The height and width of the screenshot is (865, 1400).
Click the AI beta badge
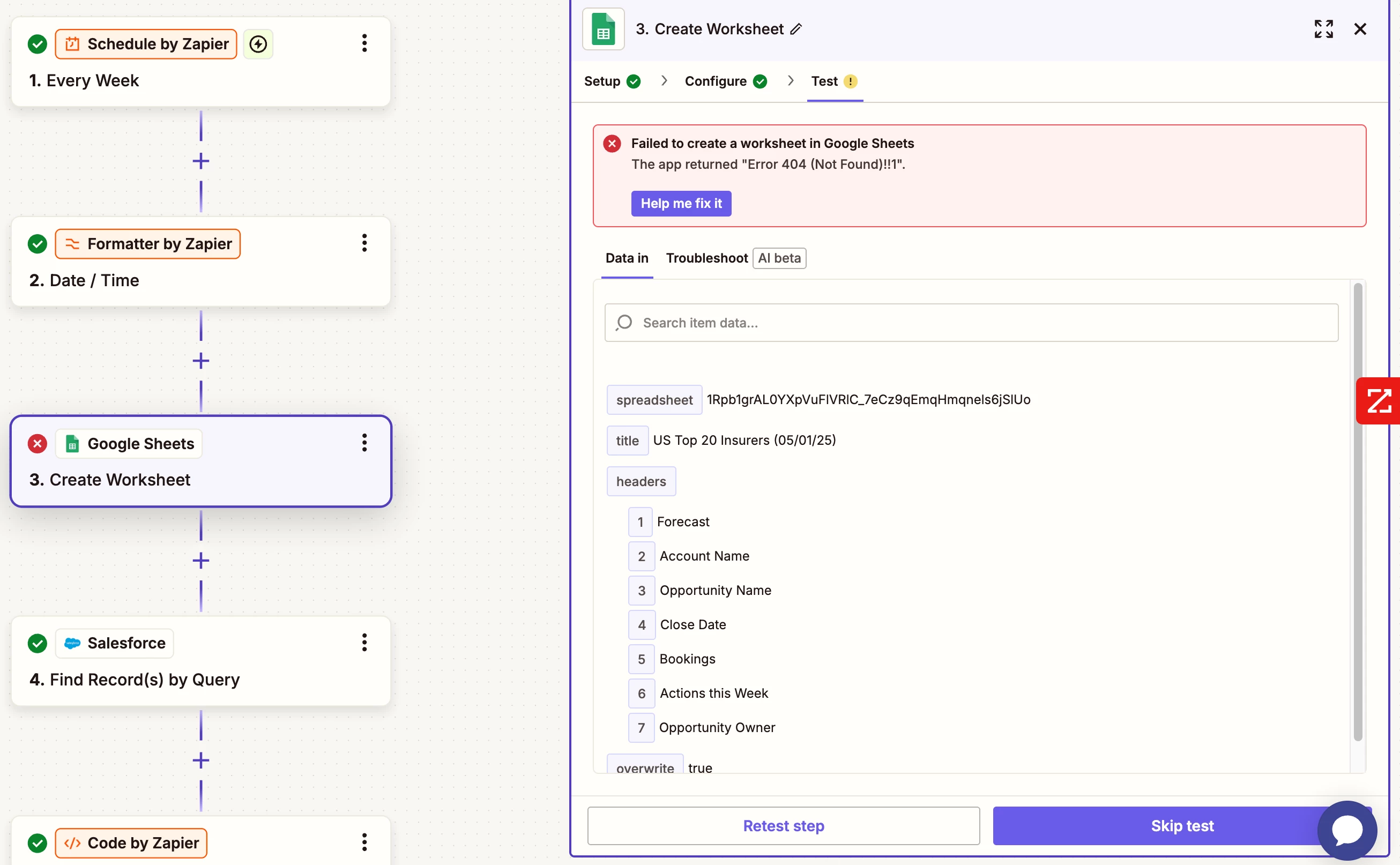(x=779, y=258)
